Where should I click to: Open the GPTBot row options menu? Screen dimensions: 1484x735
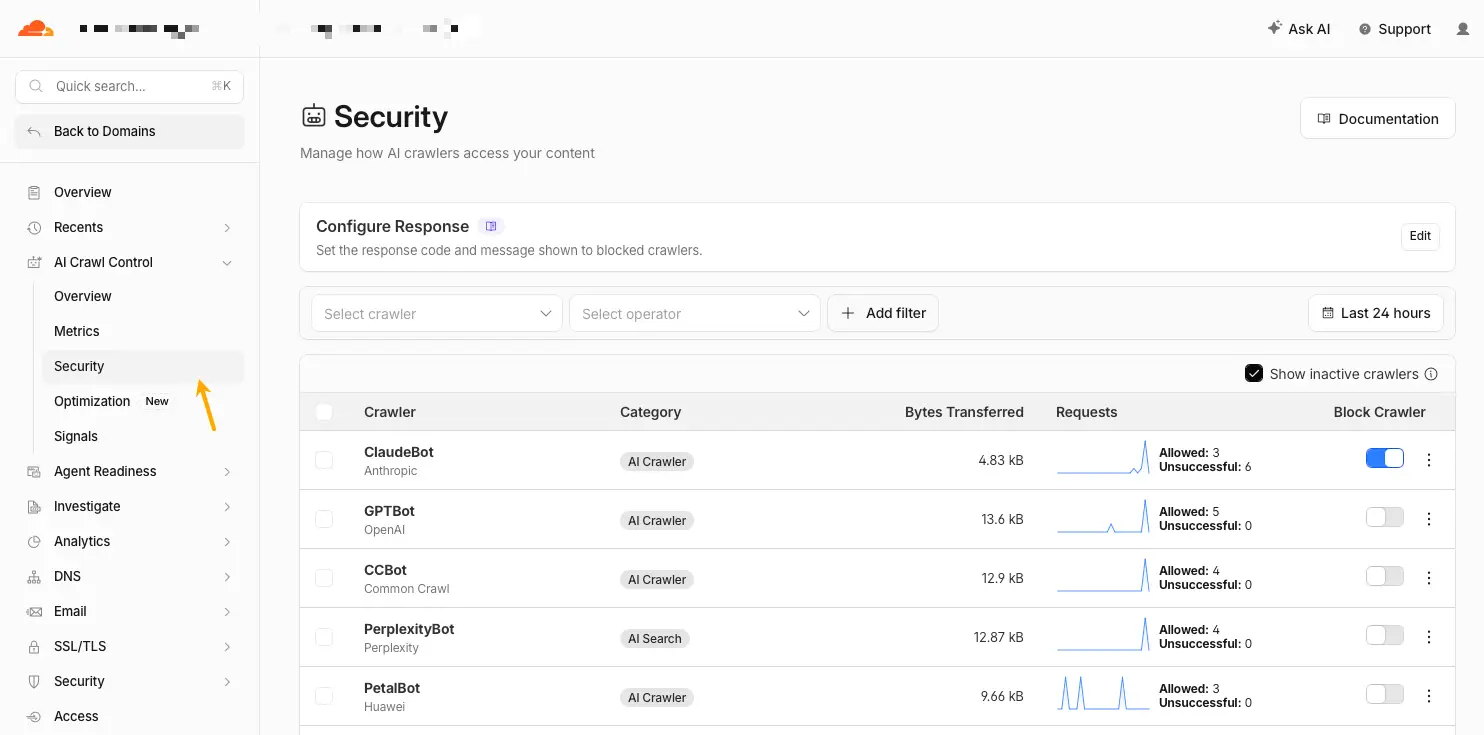(x=1429, y=519)
